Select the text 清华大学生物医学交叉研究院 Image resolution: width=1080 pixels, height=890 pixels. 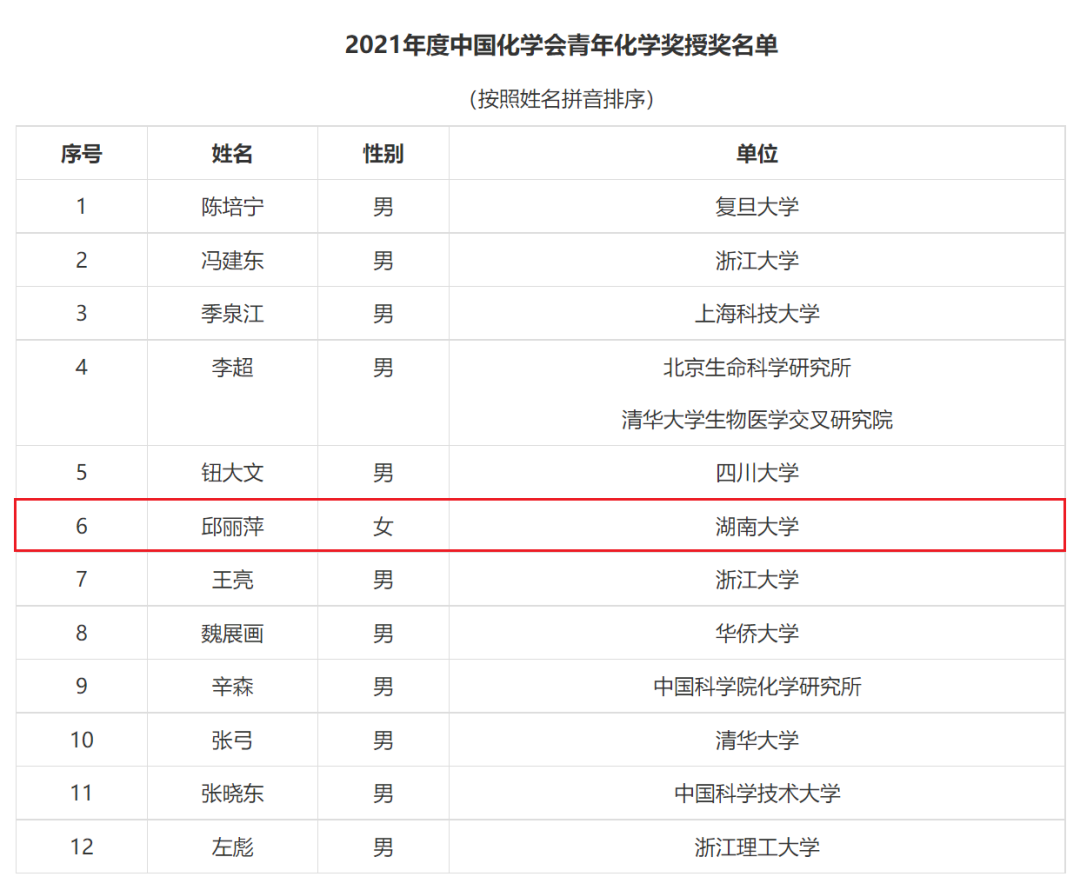click(757, 420)
